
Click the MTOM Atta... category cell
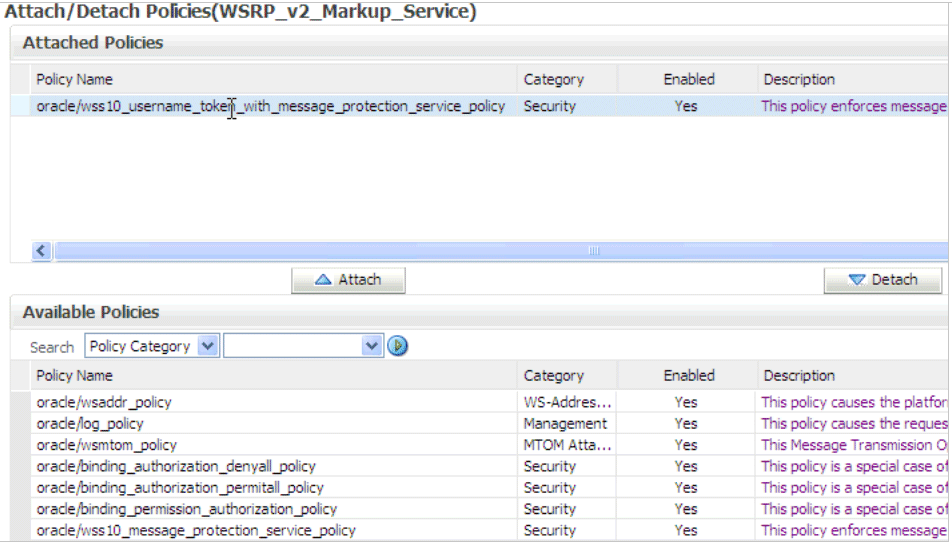(x=567, y=445)
